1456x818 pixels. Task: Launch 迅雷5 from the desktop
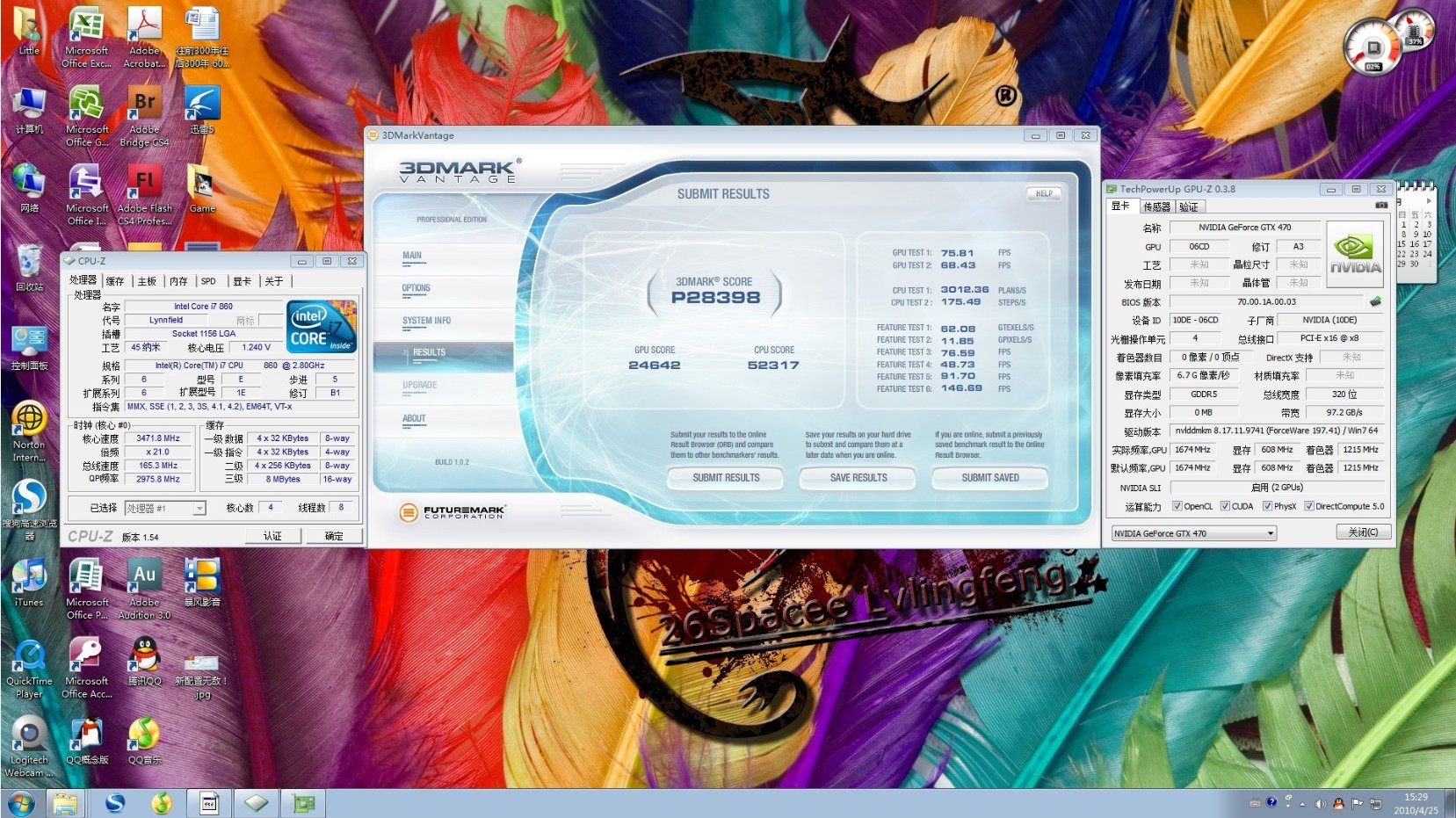point(202,110)
